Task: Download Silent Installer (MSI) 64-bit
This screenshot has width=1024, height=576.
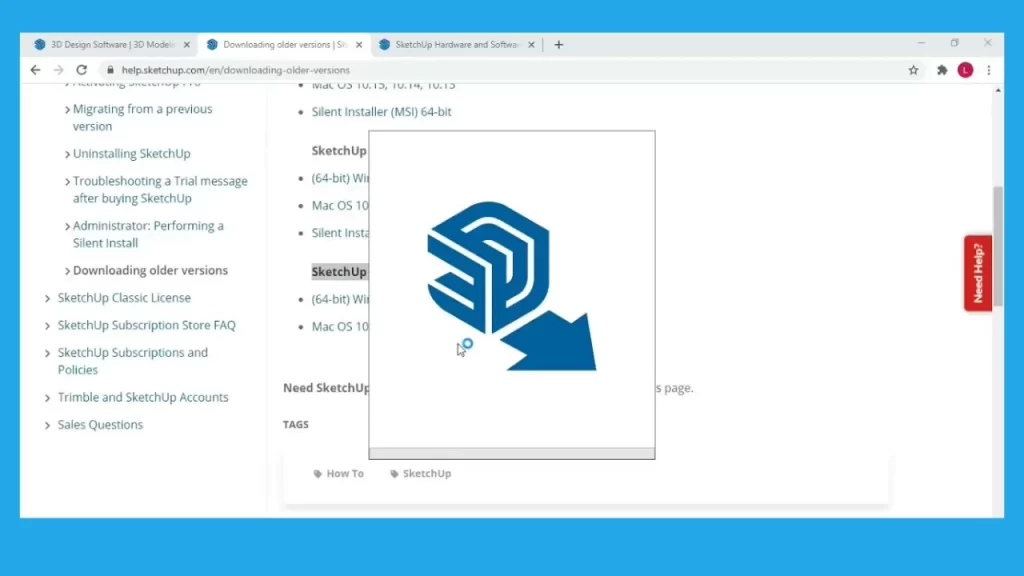Action: pos(381,112)
